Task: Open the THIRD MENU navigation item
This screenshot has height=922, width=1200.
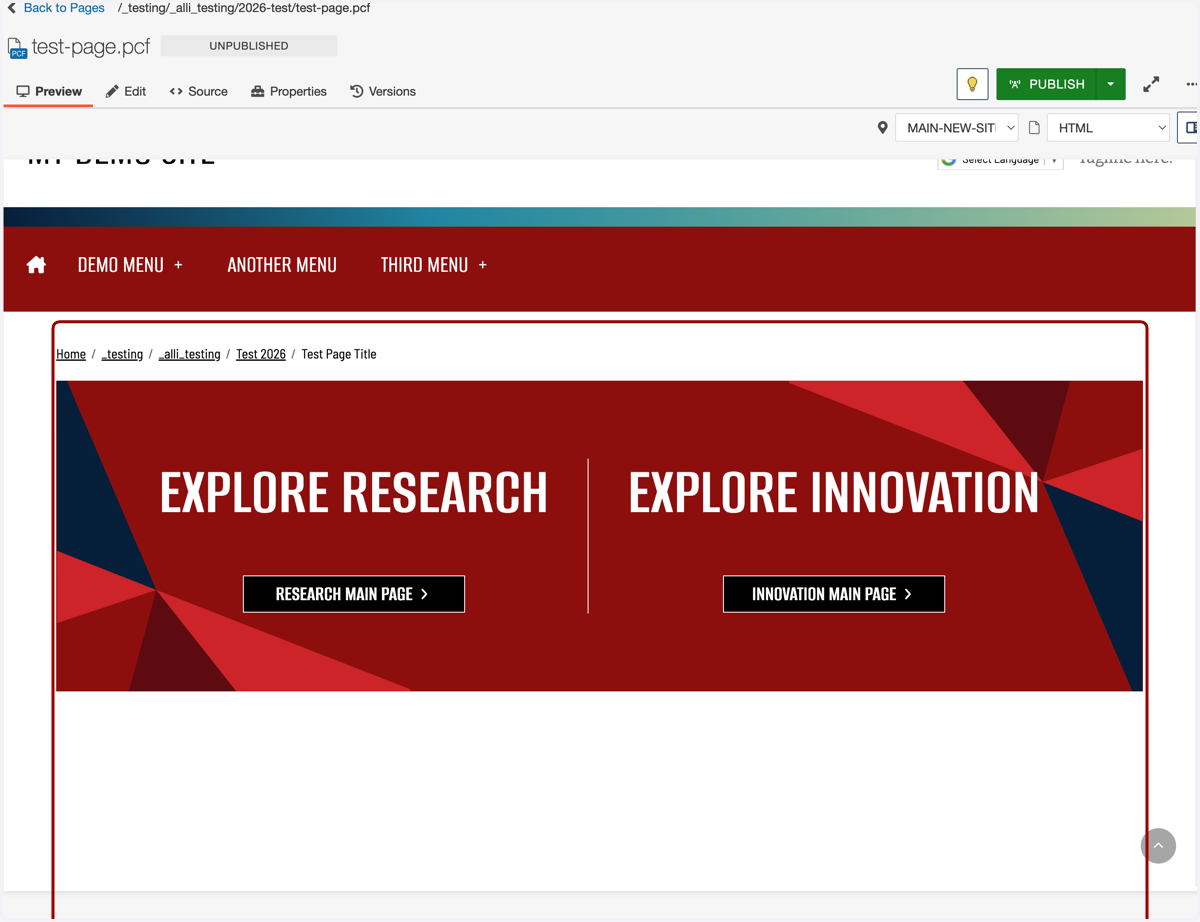Action: click(424, 265)
